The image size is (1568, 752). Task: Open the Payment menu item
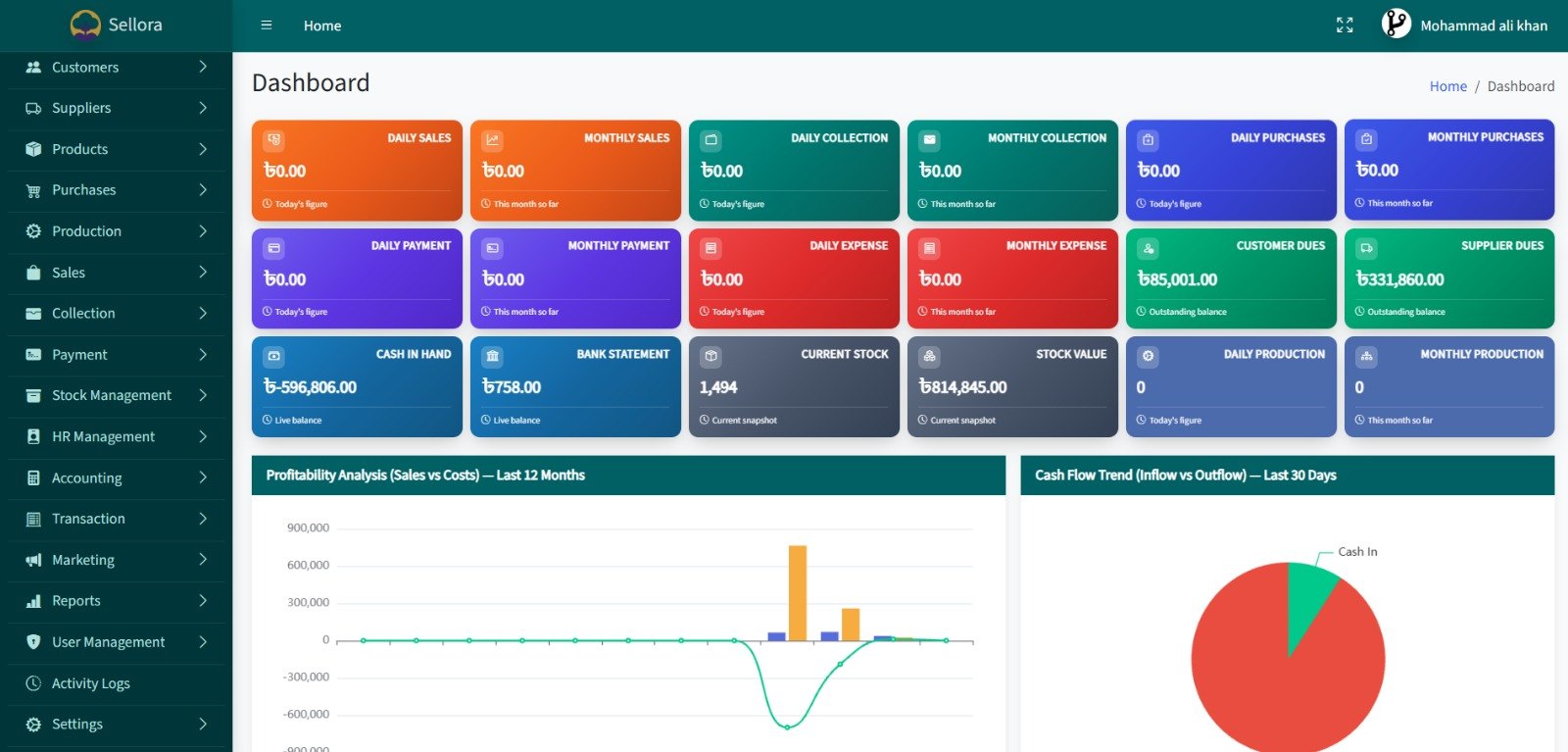(x=116, y=355)
